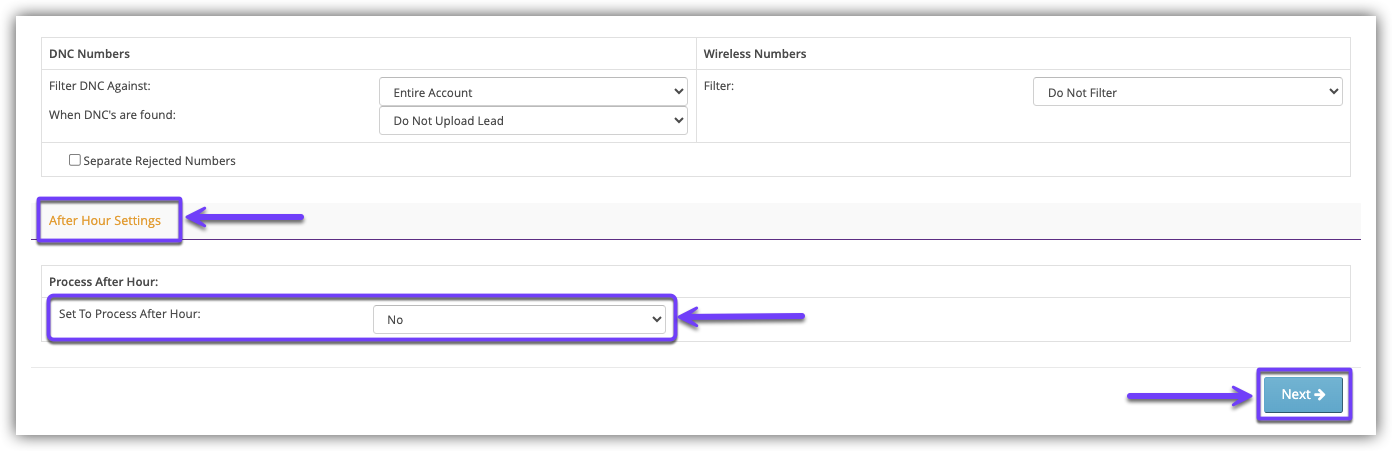Screen dimensions: 1392x451
Task: Click the right arrow icon inside Next
Action: pyautogui.click(x=1320, y=395)
